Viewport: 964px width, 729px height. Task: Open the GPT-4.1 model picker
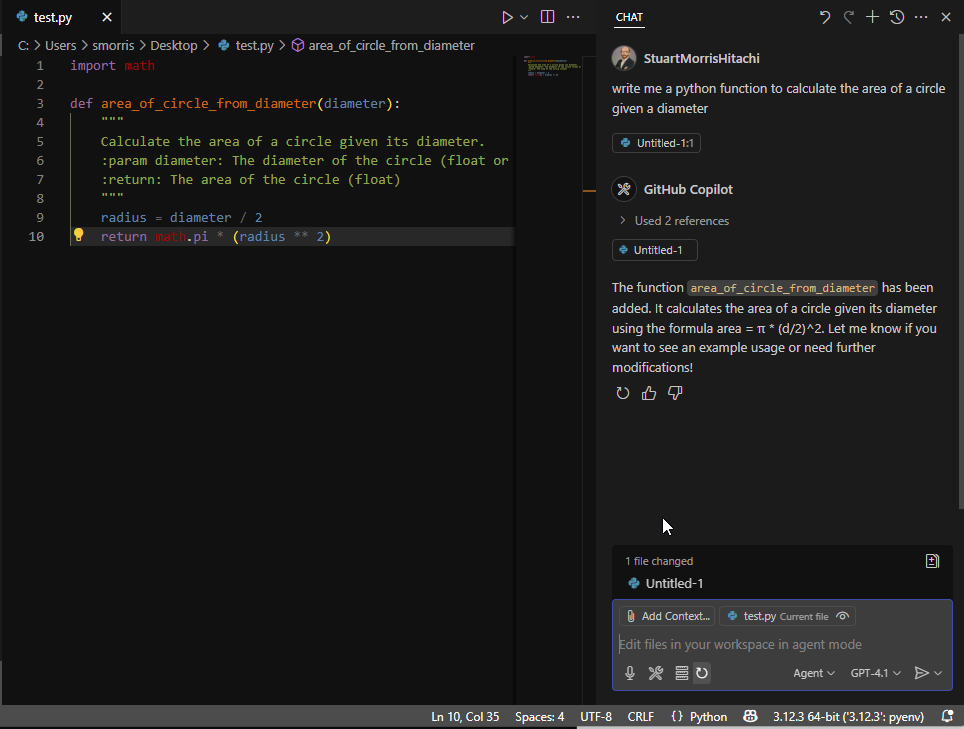click(875, 673)
